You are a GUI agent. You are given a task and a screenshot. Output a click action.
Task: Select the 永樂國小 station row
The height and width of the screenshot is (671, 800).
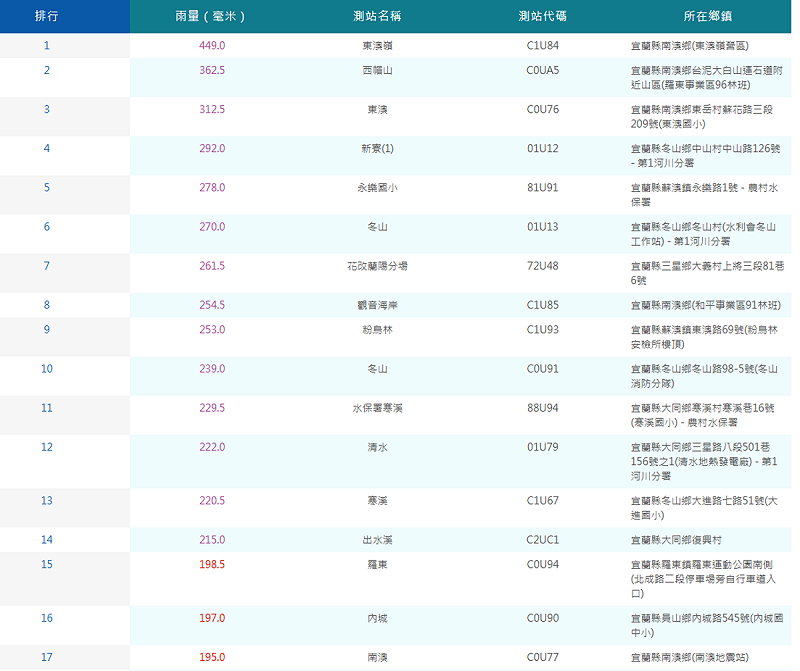point(377,187)
